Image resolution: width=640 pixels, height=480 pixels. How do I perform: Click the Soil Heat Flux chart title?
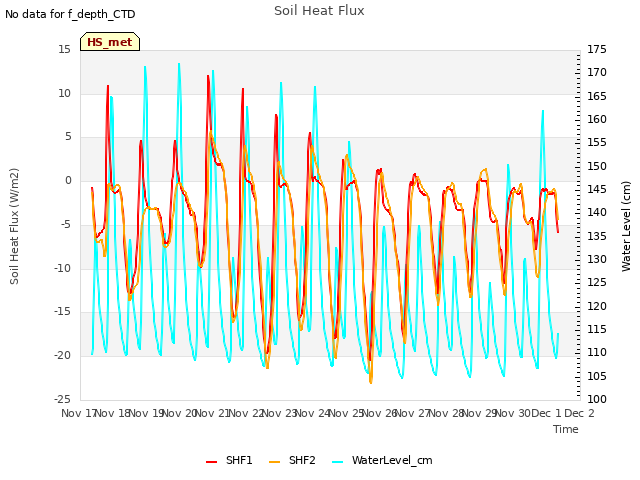point(319,11)
